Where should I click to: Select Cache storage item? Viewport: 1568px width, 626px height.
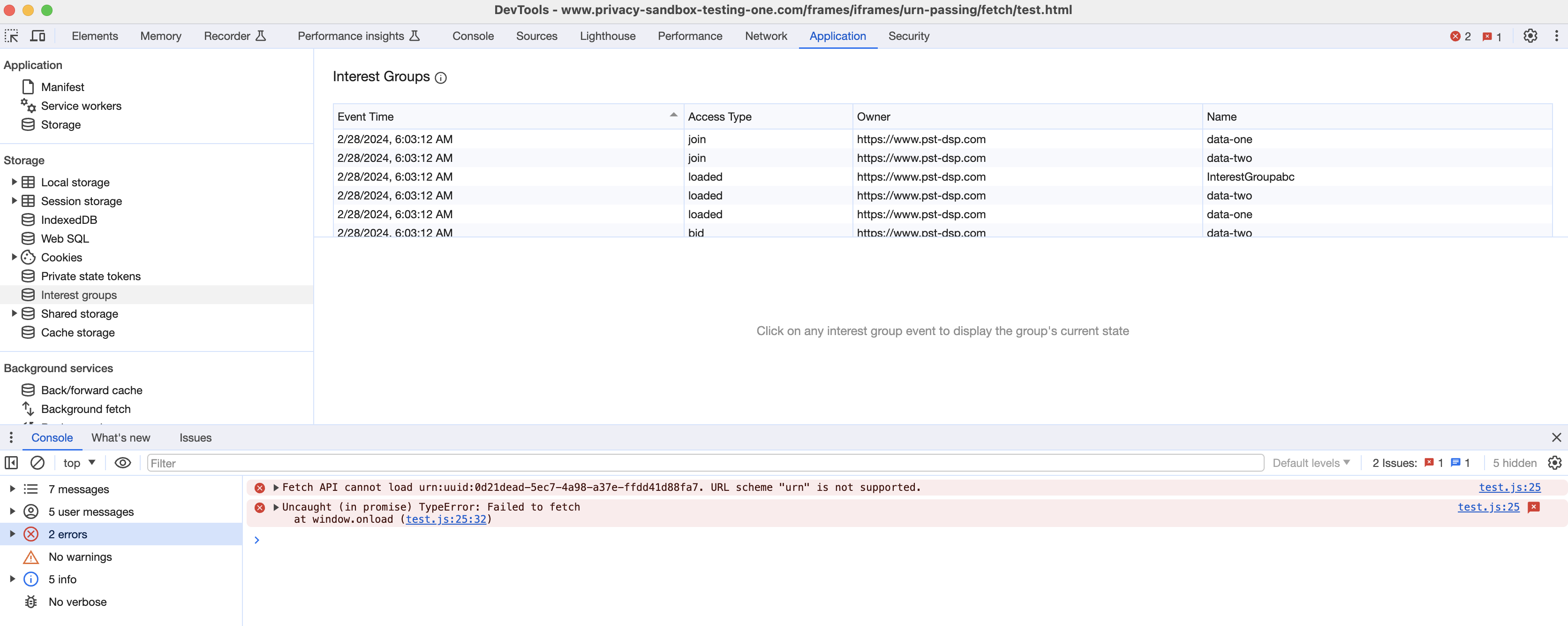click(77, 333)
